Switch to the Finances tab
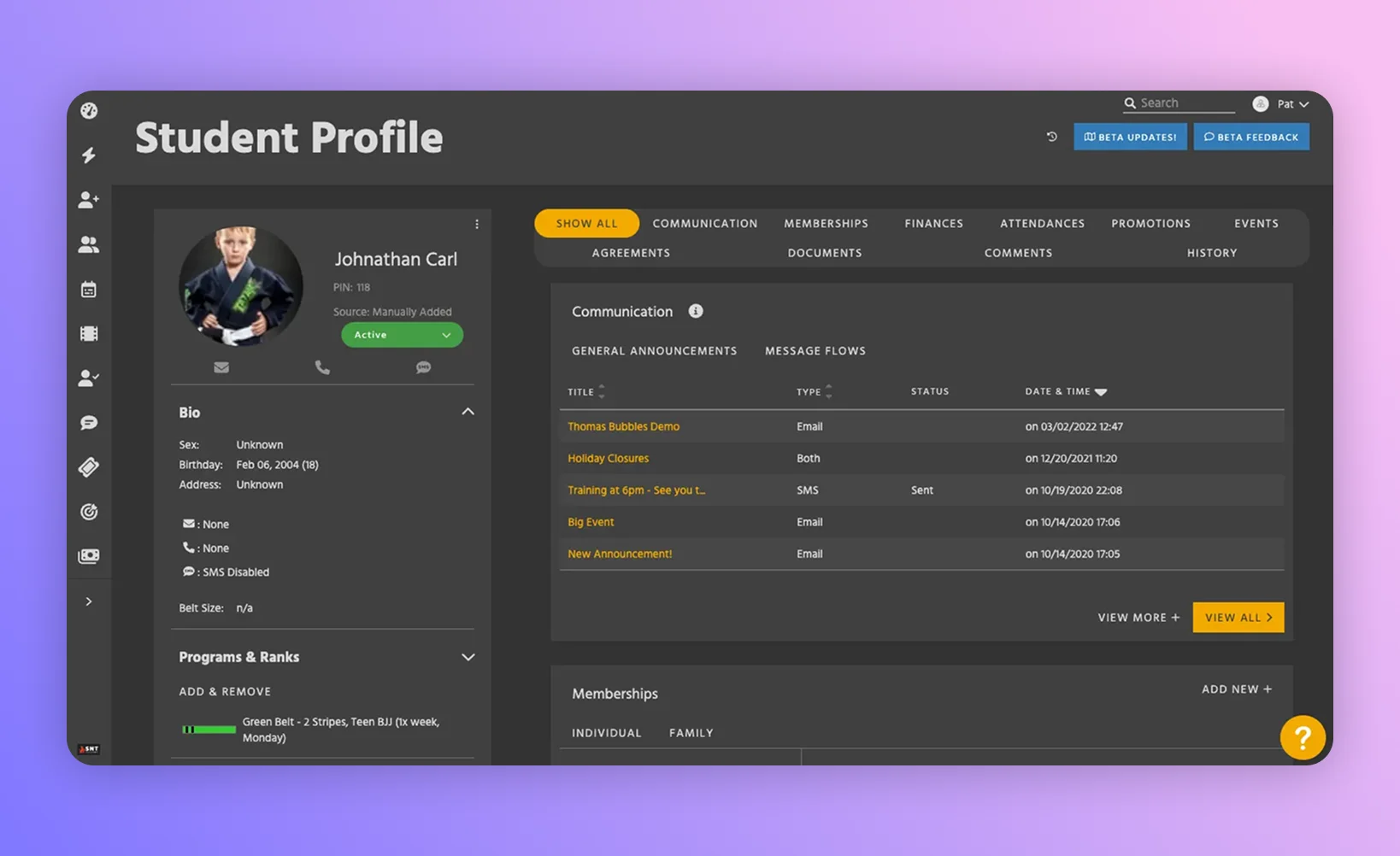The width and height of the screenshot is (1400, 856). (933, 223)
